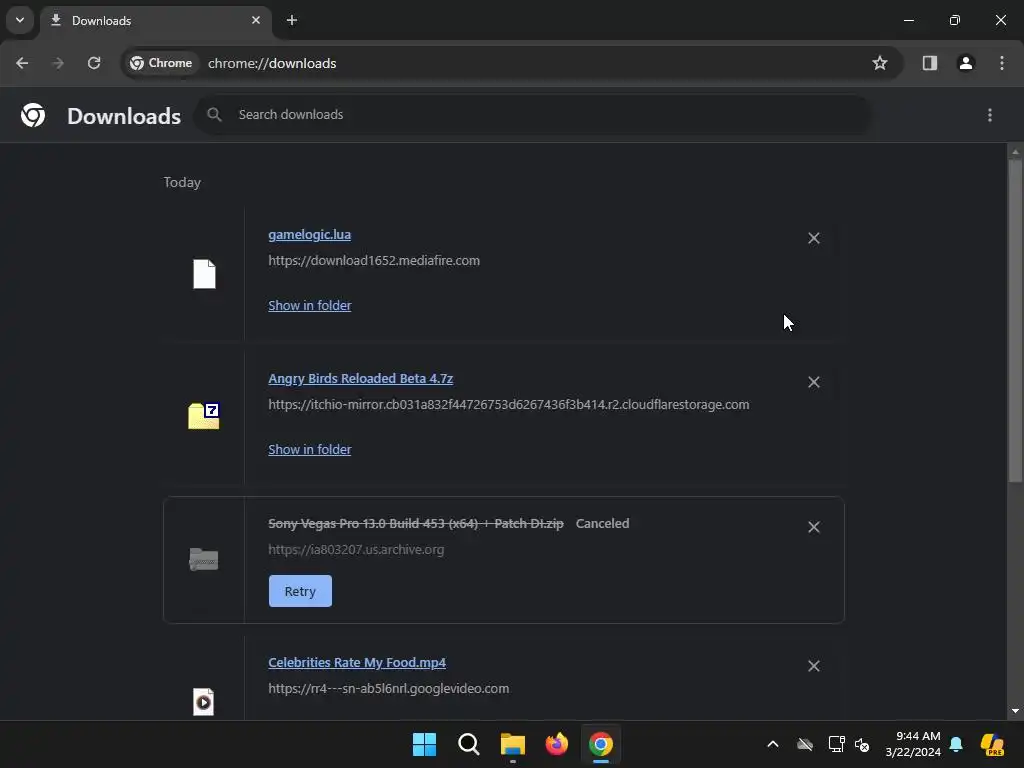1024x768 pixels.
Task: Click the googlevideo.com source URL text
Action: click(389, 689)
